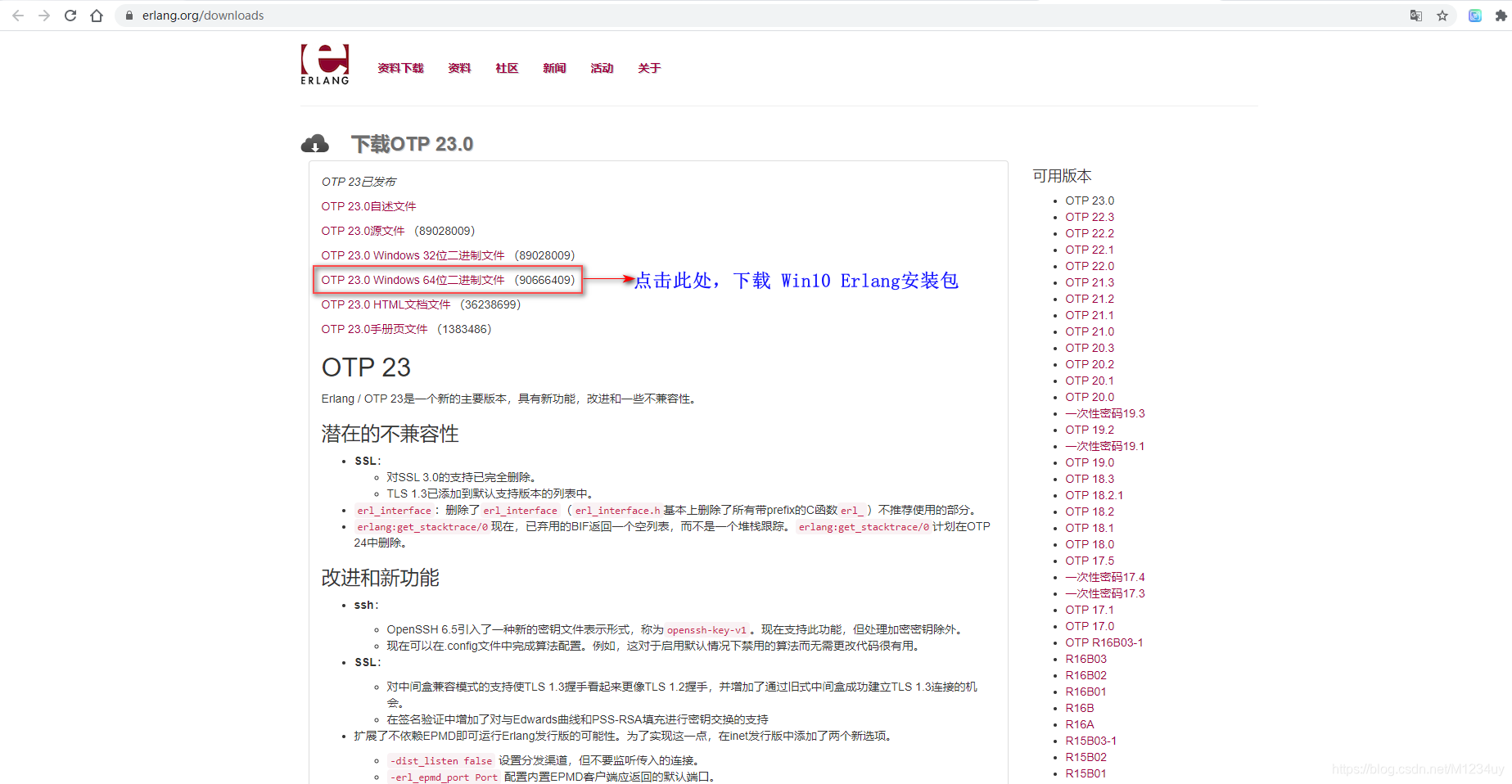The width and height of the screenshot is (1512, 784).
Task: Open the extensions puzzle-piece icon
Action: pos(1501,16)
